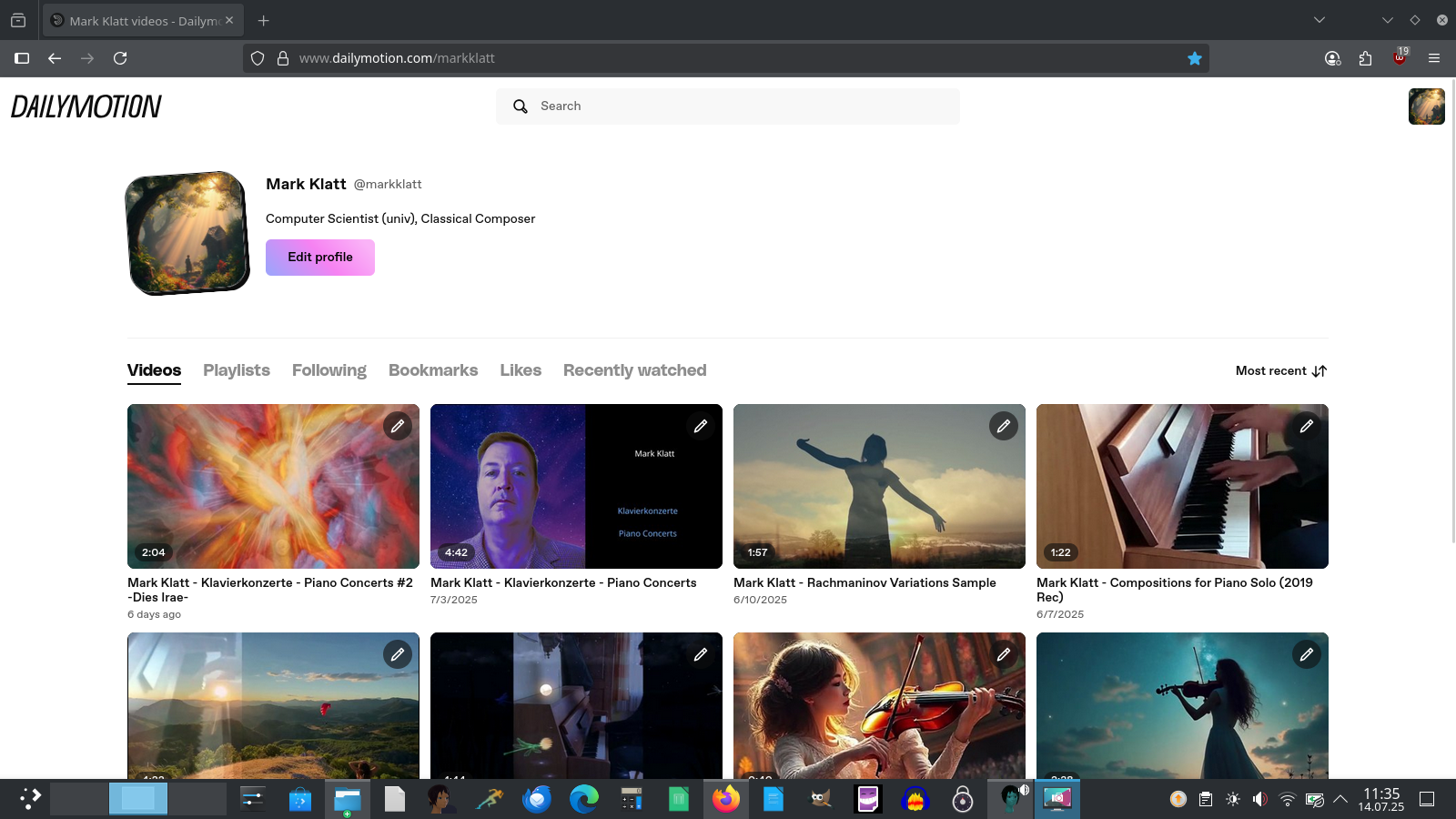Open the Firefox account icon

click(1332, 58)
